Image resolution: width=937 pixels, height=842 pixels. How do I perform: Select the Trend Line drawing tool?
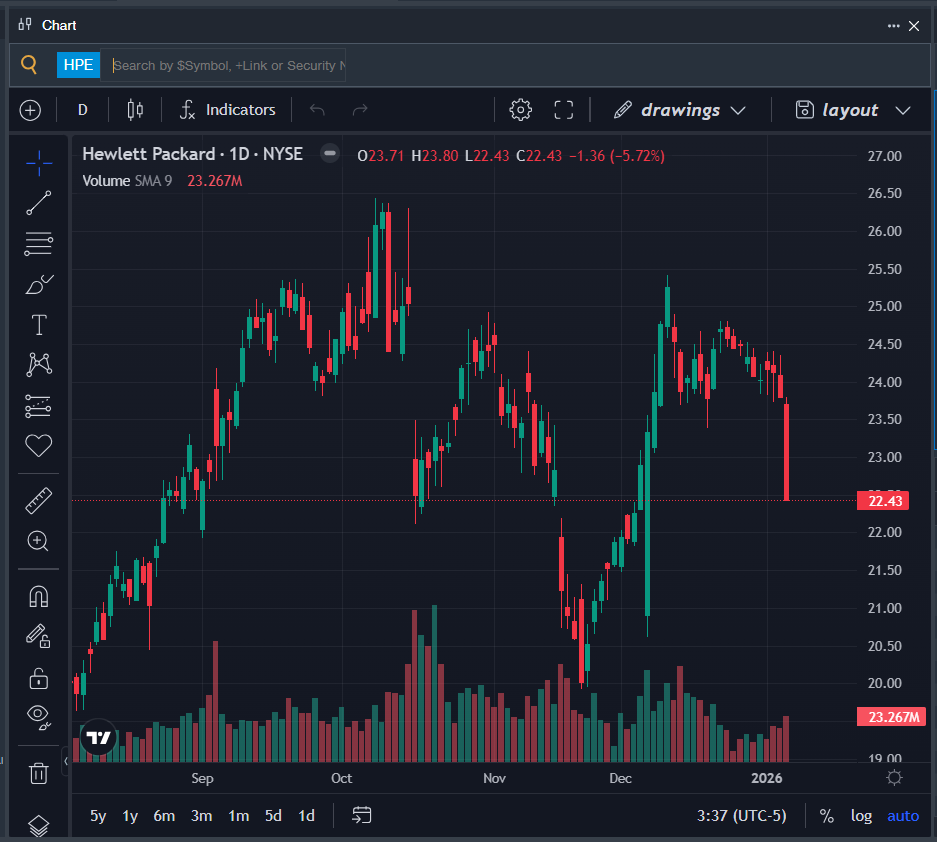(x=38, y=203)
